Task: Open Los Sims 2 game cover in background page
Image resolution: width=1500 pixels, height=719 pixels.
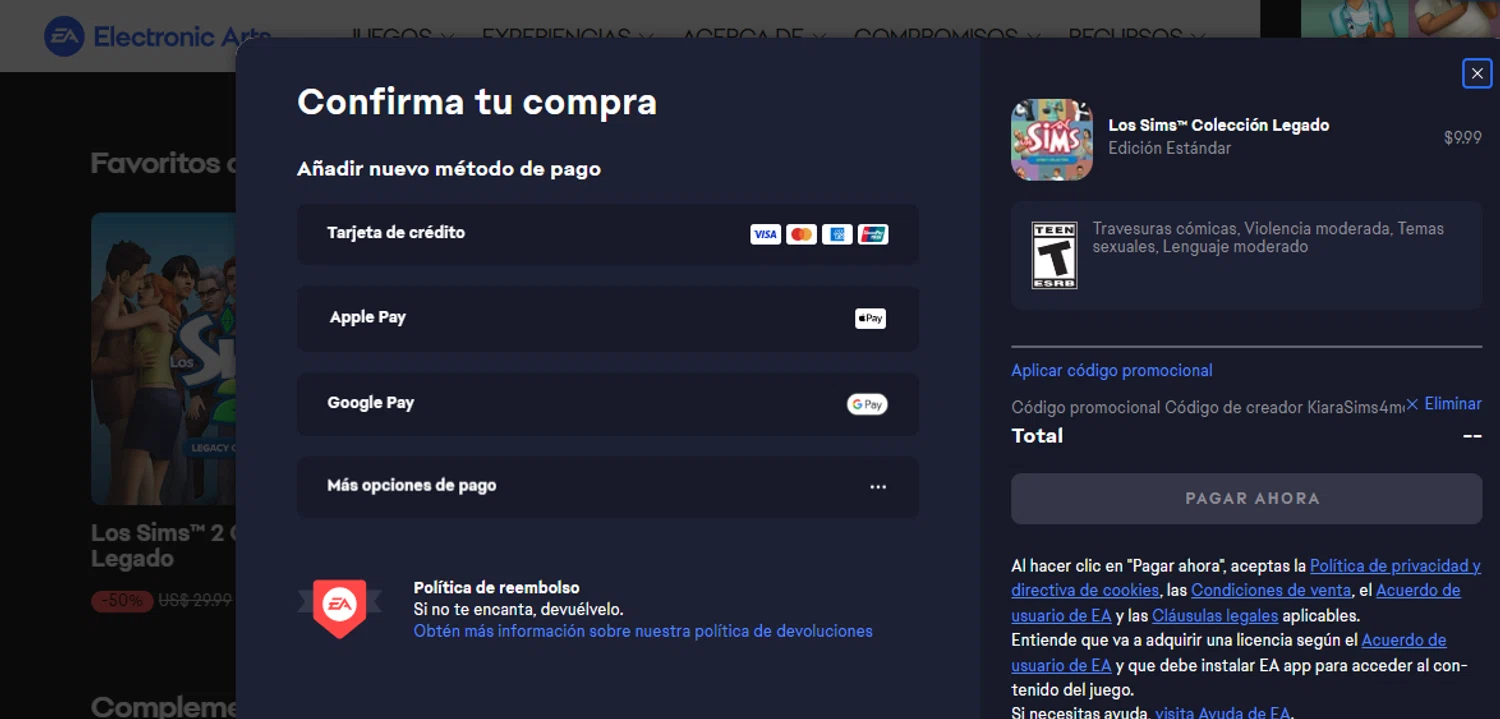Action: [x=164, y=358]
